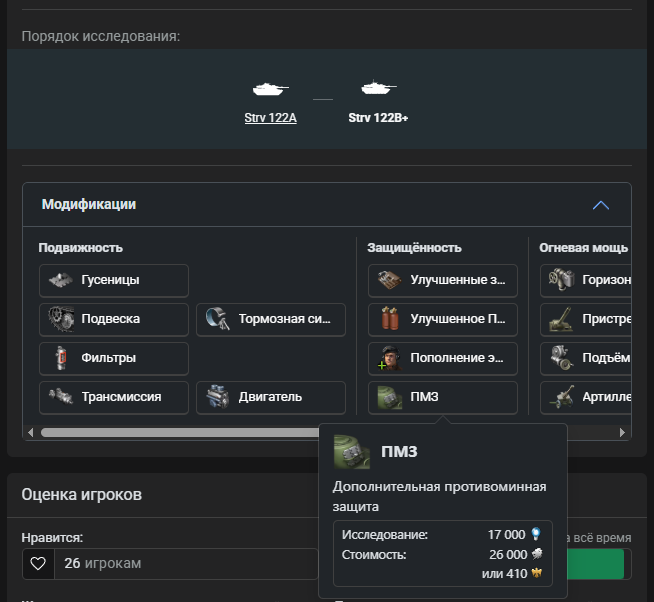Click the improved parts toolbox icon
The width and height of the screenshot is (654, 602).
390,280
